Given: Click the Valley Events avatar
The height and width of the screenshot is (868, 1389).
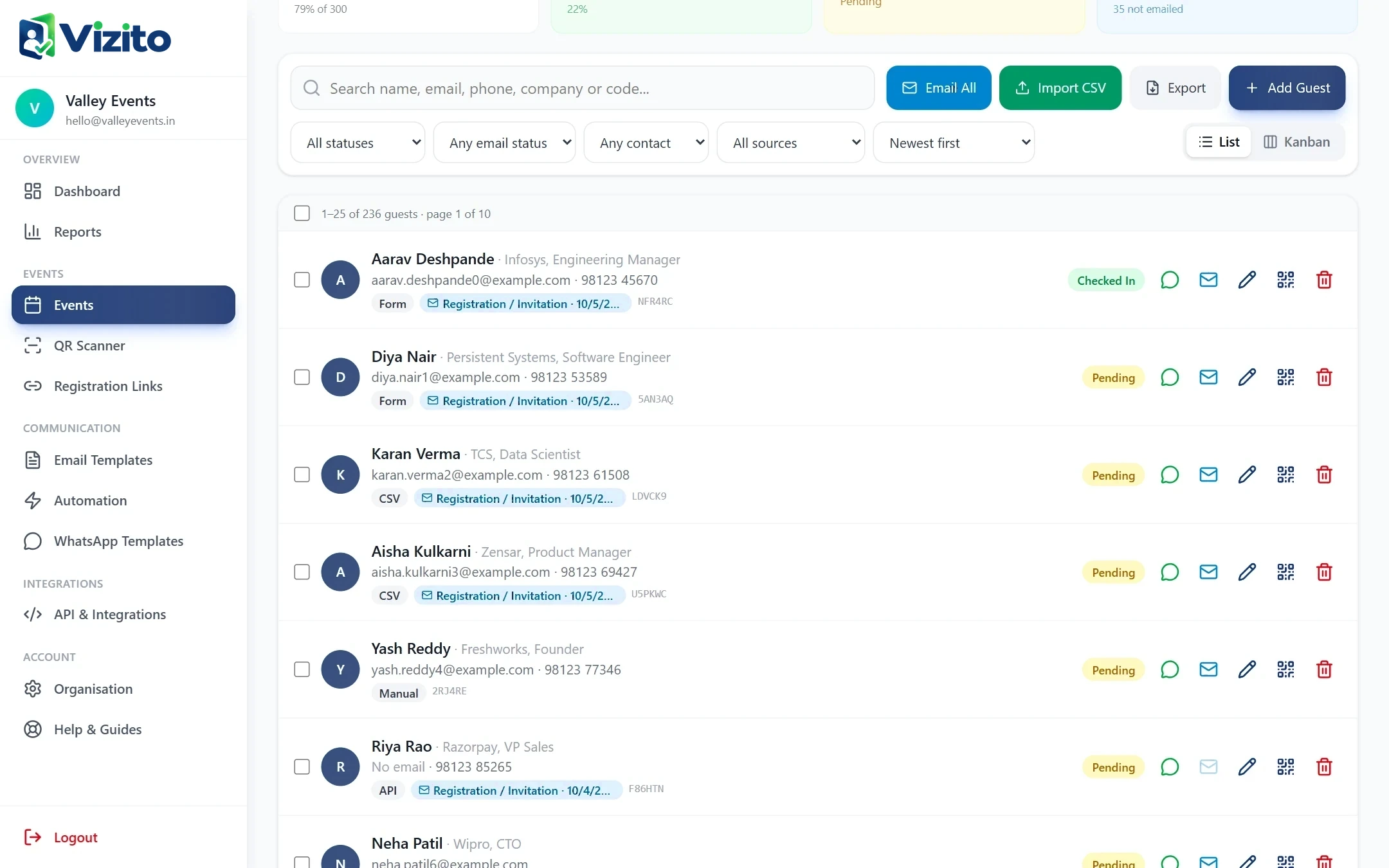Looking at the screenshot, I should (x=35, y=108).
